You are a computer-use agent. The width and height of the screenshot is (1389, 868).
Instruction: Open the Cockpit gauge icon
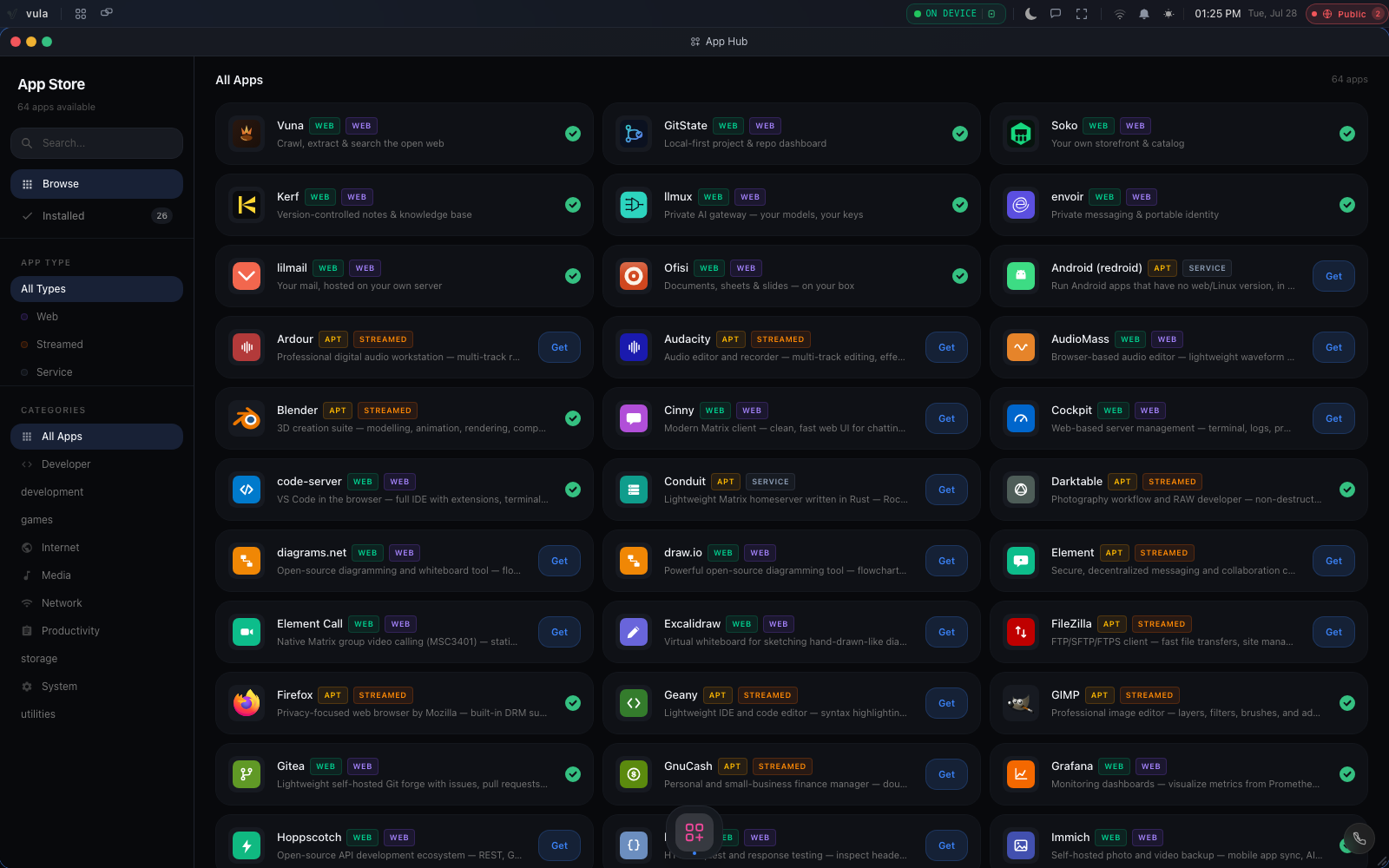(x=1021, y=418)
